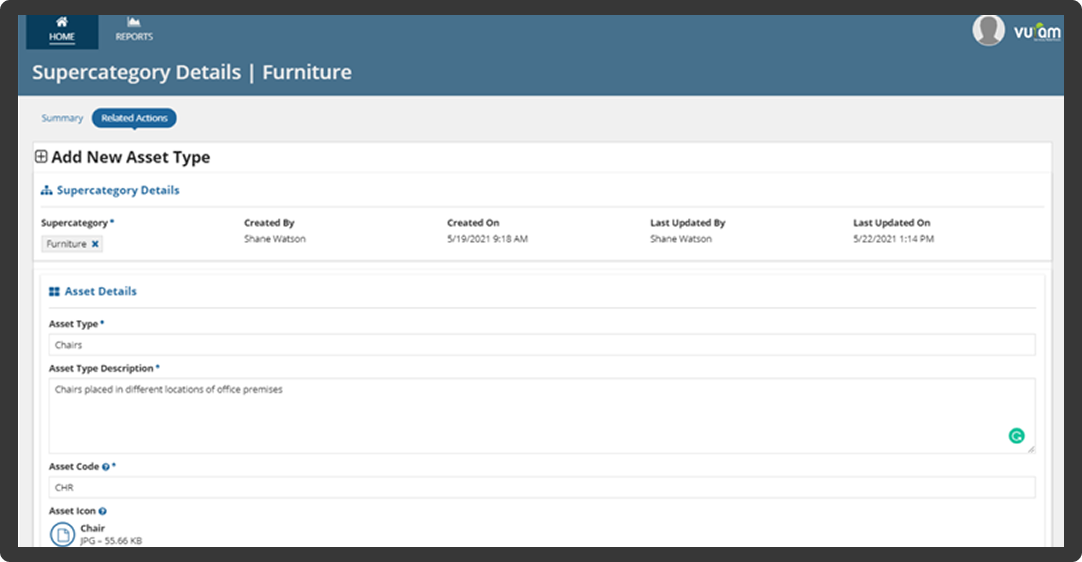
Task: Click the Supercategory Details | Furniture page title
Action: tap(192, 72)
